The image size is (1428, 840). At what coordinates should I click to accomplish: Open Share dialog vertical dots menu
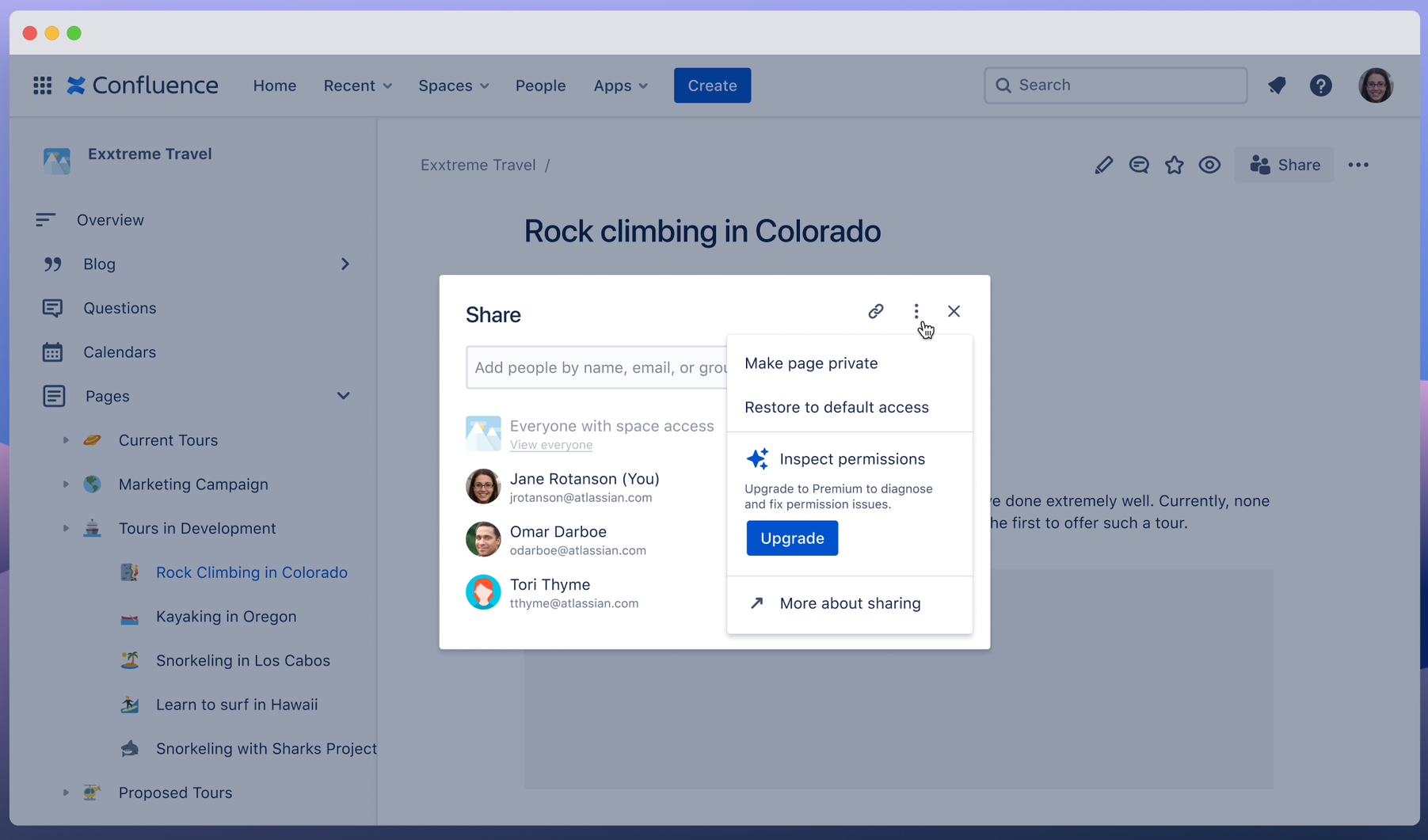[916, 311]
